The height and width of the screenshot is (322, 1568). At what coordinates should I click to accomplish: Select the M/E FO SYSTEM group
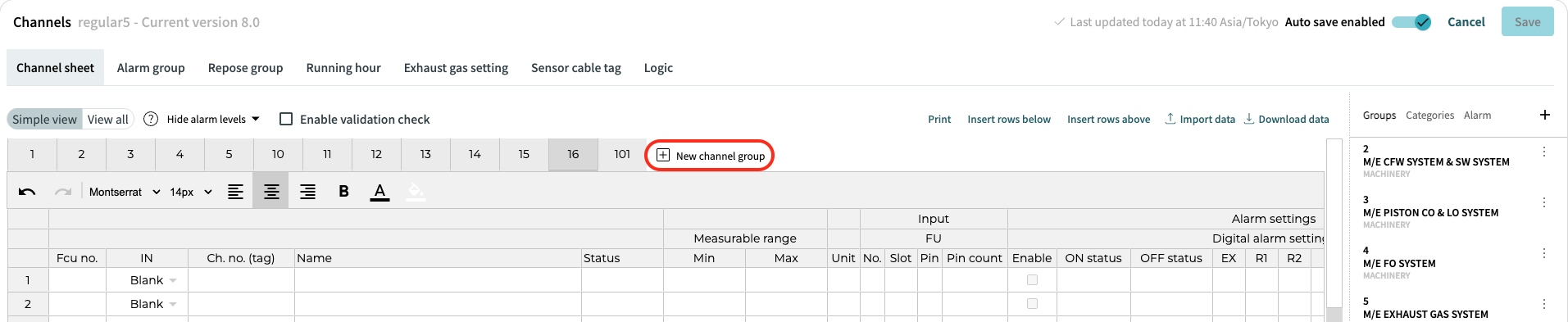point(1399,263)
